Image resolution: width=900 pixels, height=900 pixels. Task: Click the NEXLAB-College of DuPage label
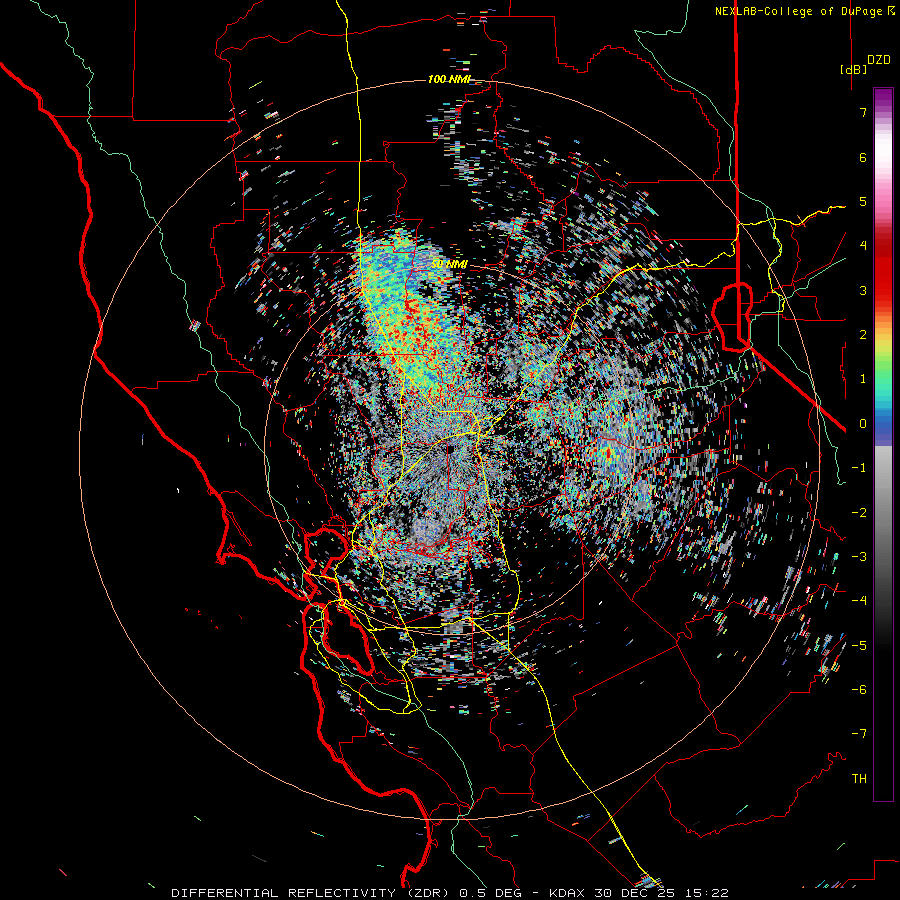point(798,11)
